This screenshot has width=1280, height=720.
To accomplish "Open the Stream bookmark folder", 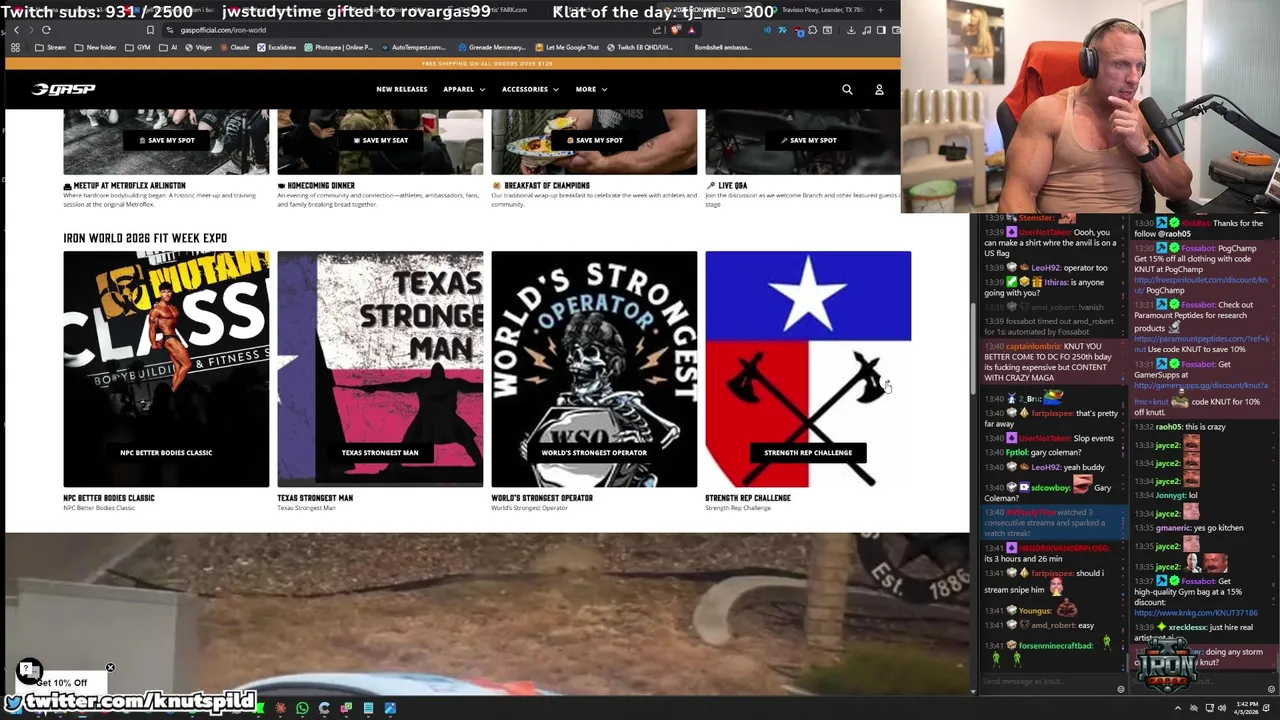I will point(50,47).
